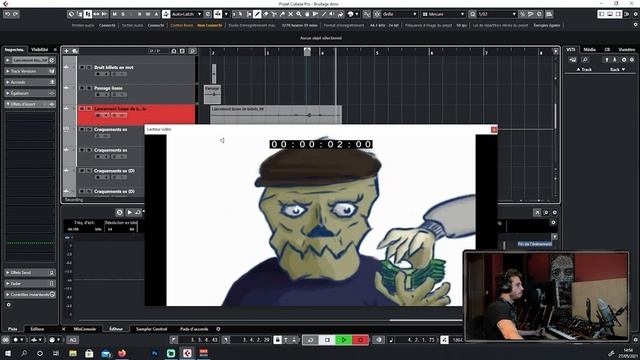
Task: Select the red Lancement liasse track
Action: (136, 114)
